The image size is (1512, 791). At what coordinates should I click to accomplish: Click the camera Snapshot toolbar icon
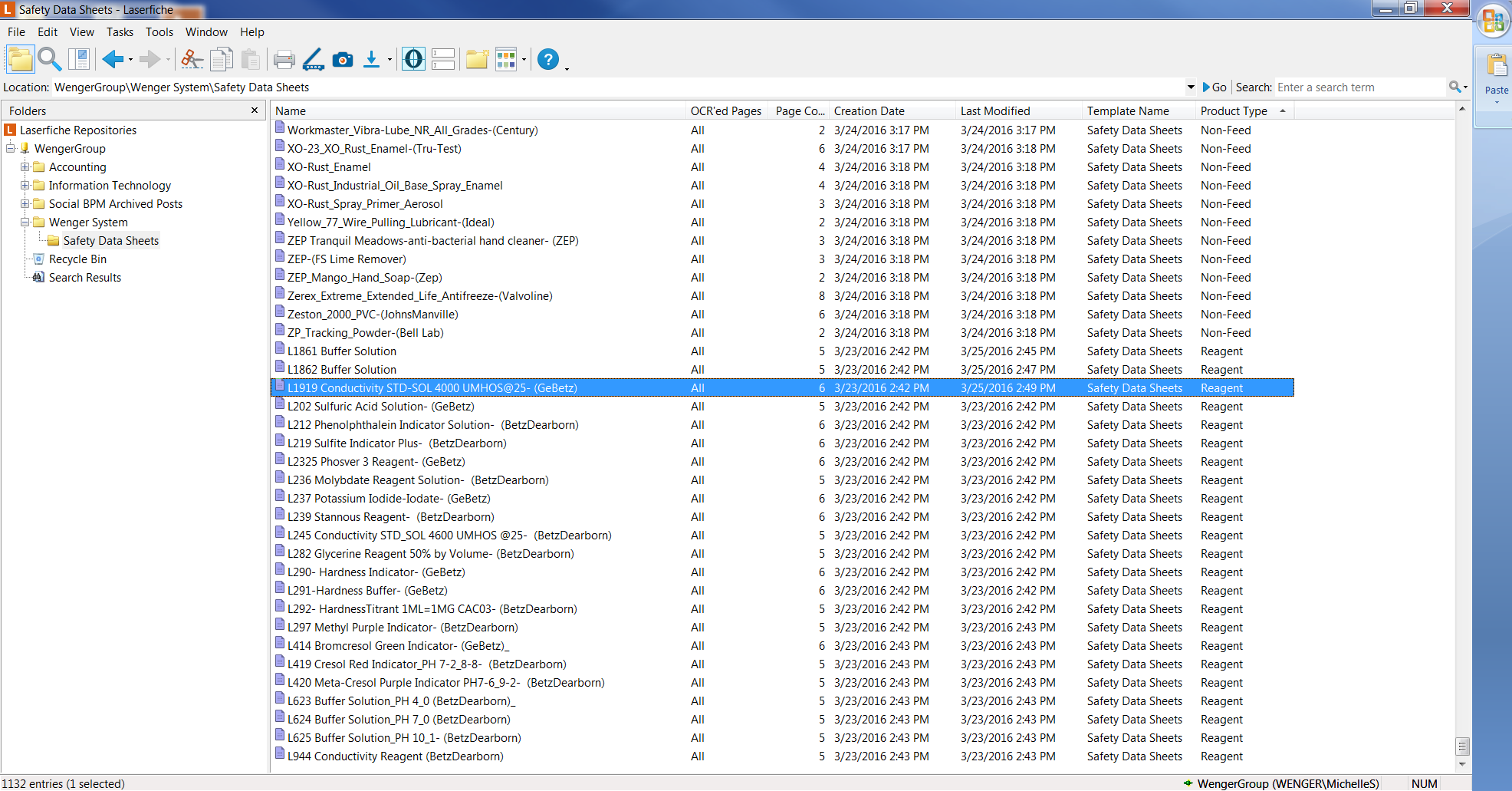pyautogui.click(x=343, y=59)
